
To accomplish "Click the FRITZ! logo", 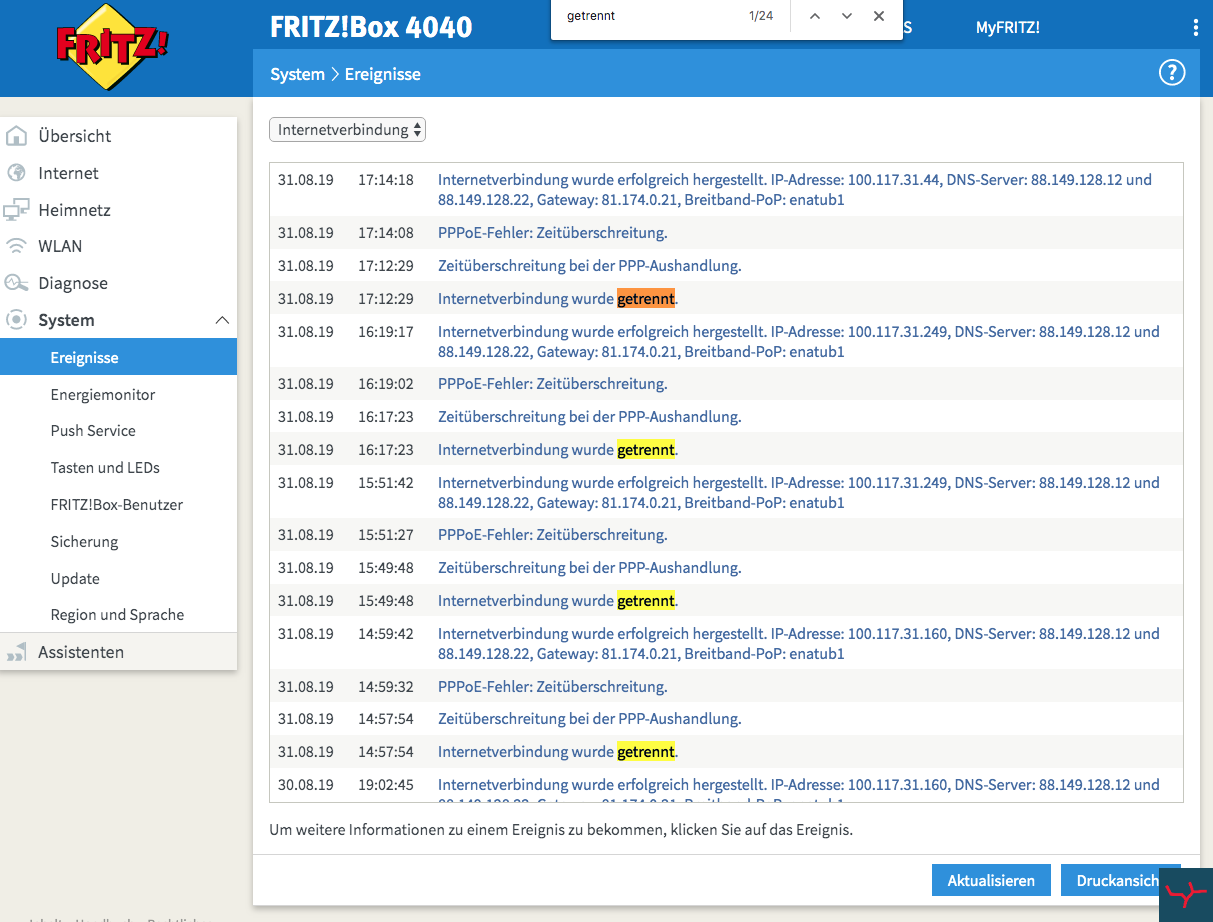I will coord(113,47).
